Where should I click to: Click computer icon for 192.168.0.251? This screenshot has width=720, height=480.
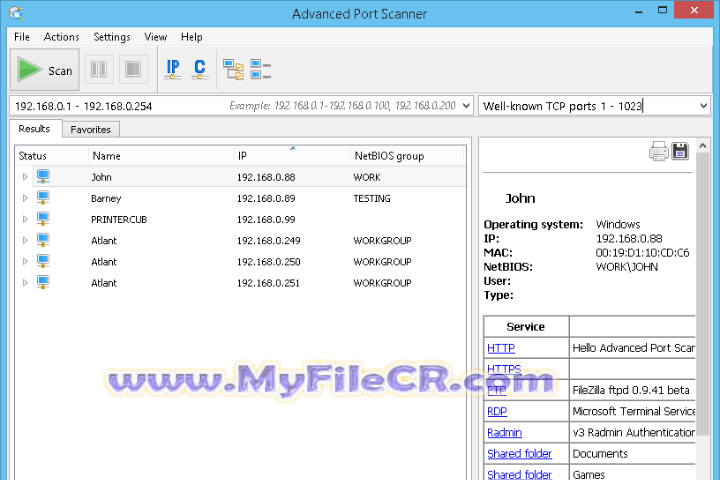point(43,282)
